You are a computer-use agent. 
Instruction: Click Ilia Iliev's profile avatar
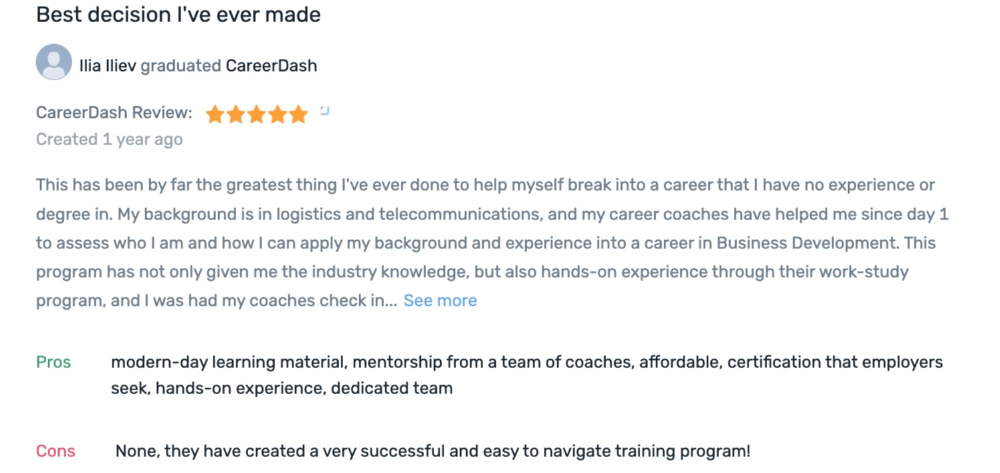54,62
